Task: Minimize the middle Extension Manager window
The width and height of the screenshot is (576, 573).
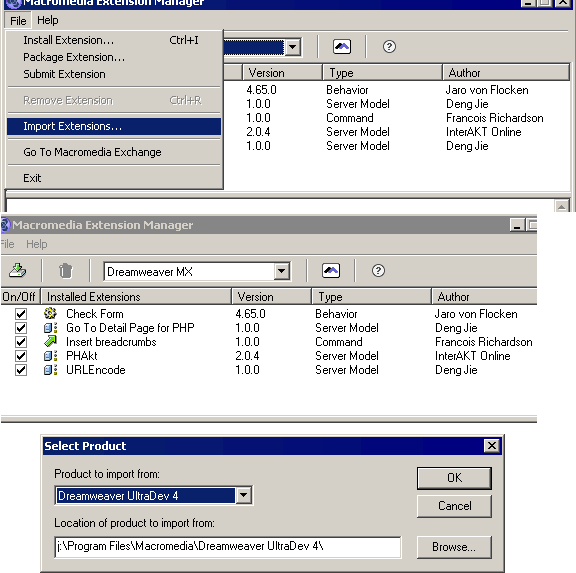Action: click(x=517, y=225)
